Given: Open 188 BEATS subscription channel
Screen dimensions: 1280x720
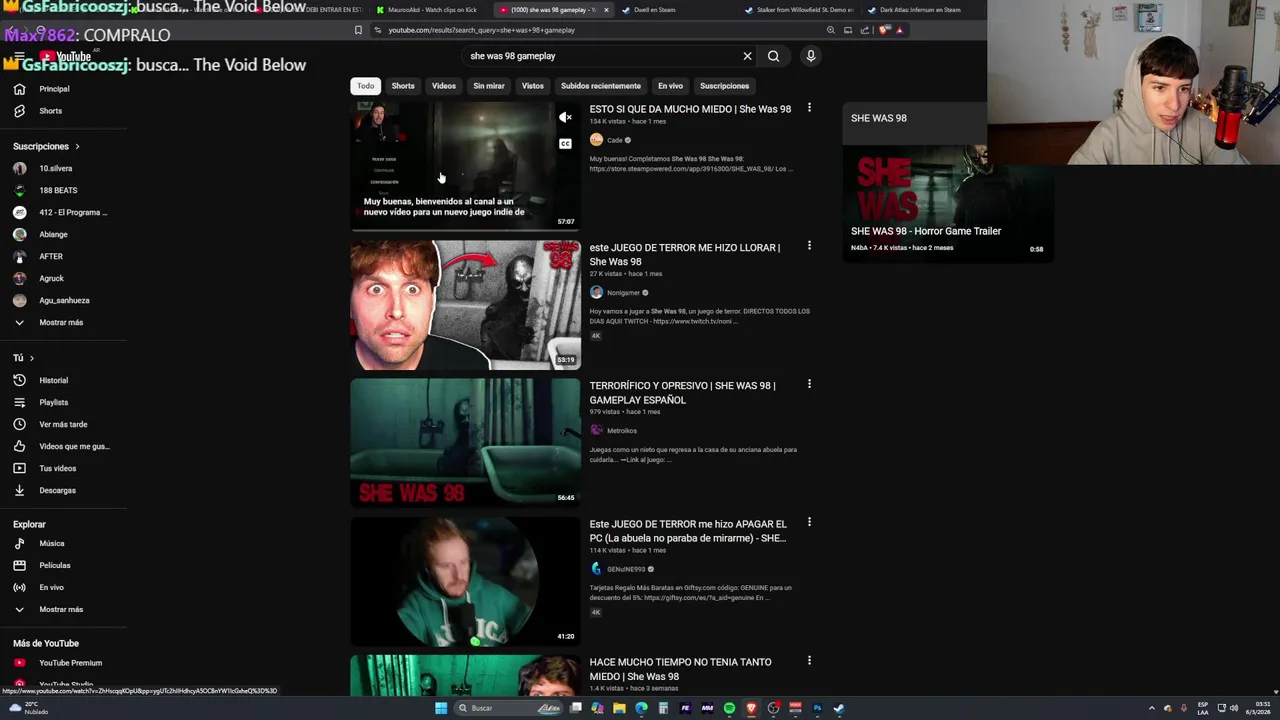Looking at the screenshot, I should tap(57, 190).
